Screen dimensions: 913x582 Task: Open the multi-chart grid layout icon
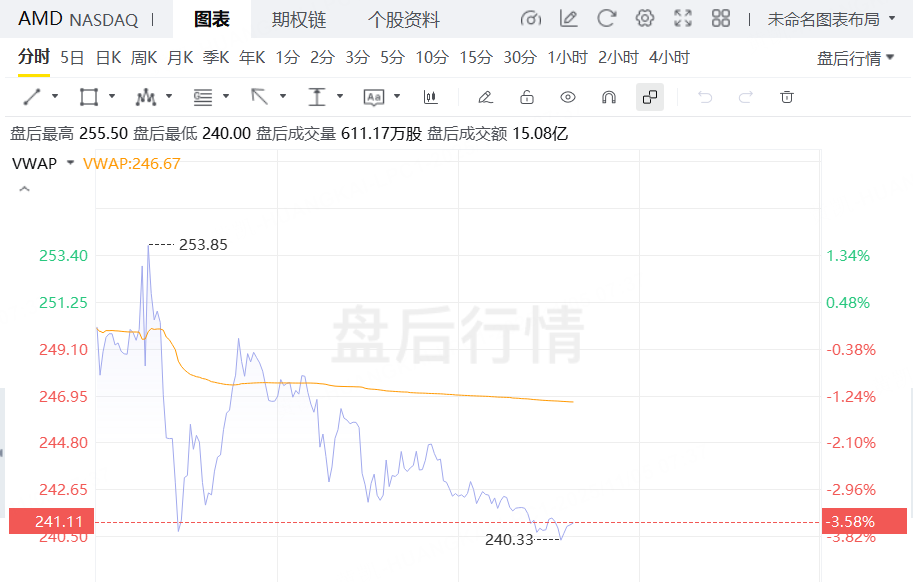coord(720,19)
